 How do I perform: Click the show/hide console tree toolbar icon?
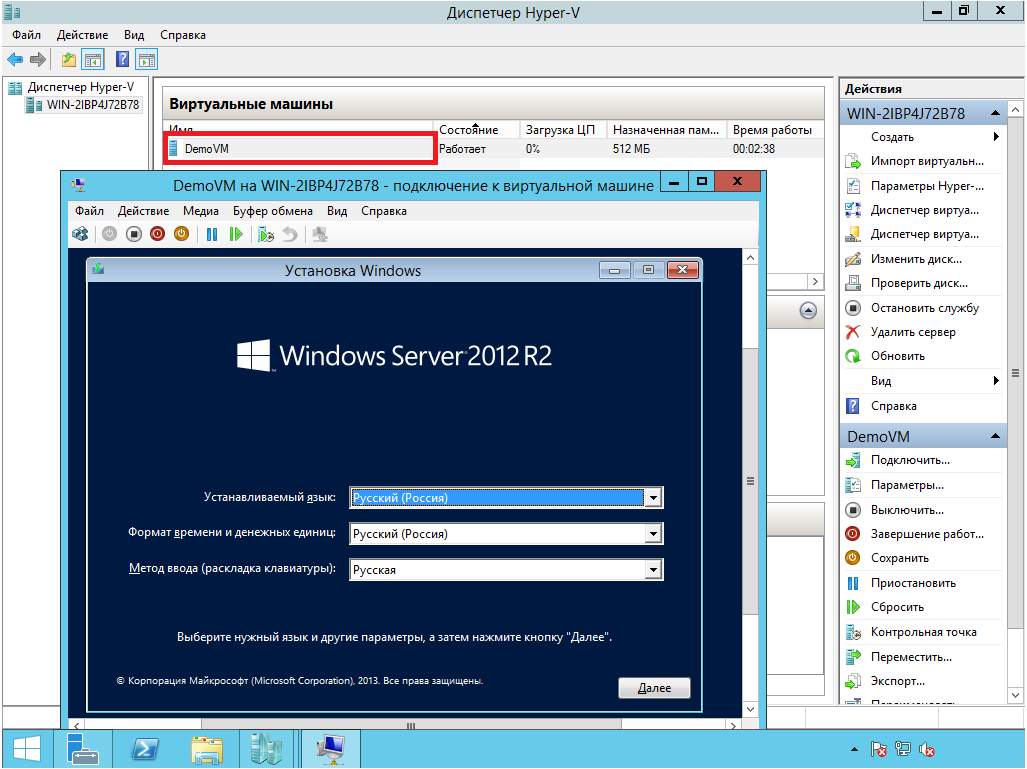click(x=93, y=60)
